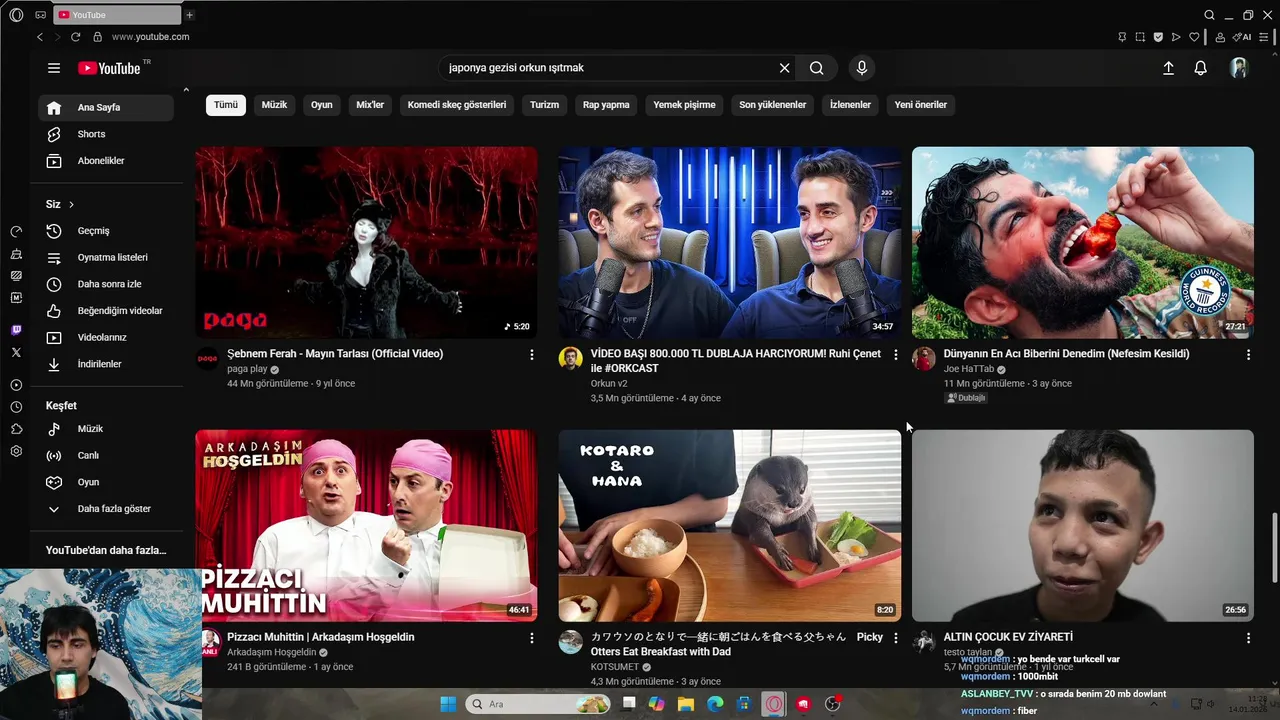Run search with the magnifier button
The height and width of the screenshot is (720, 1280).
point(817,68)
